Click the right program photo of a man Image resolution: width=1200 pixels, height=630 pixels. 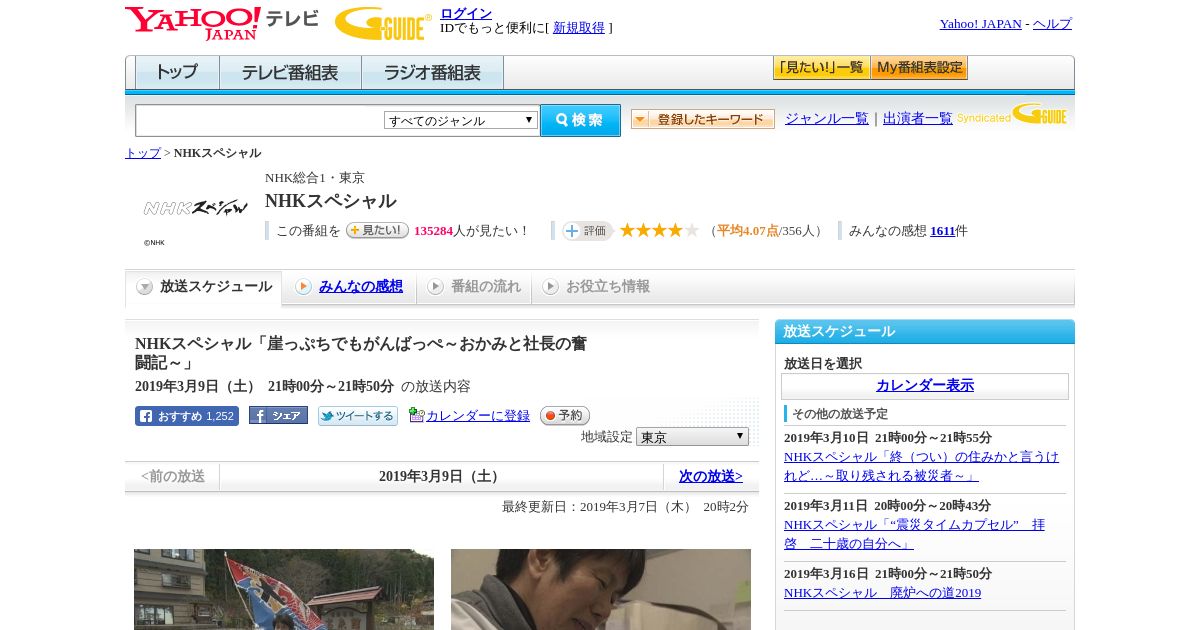pyautogui.click(x=601, y=589)
